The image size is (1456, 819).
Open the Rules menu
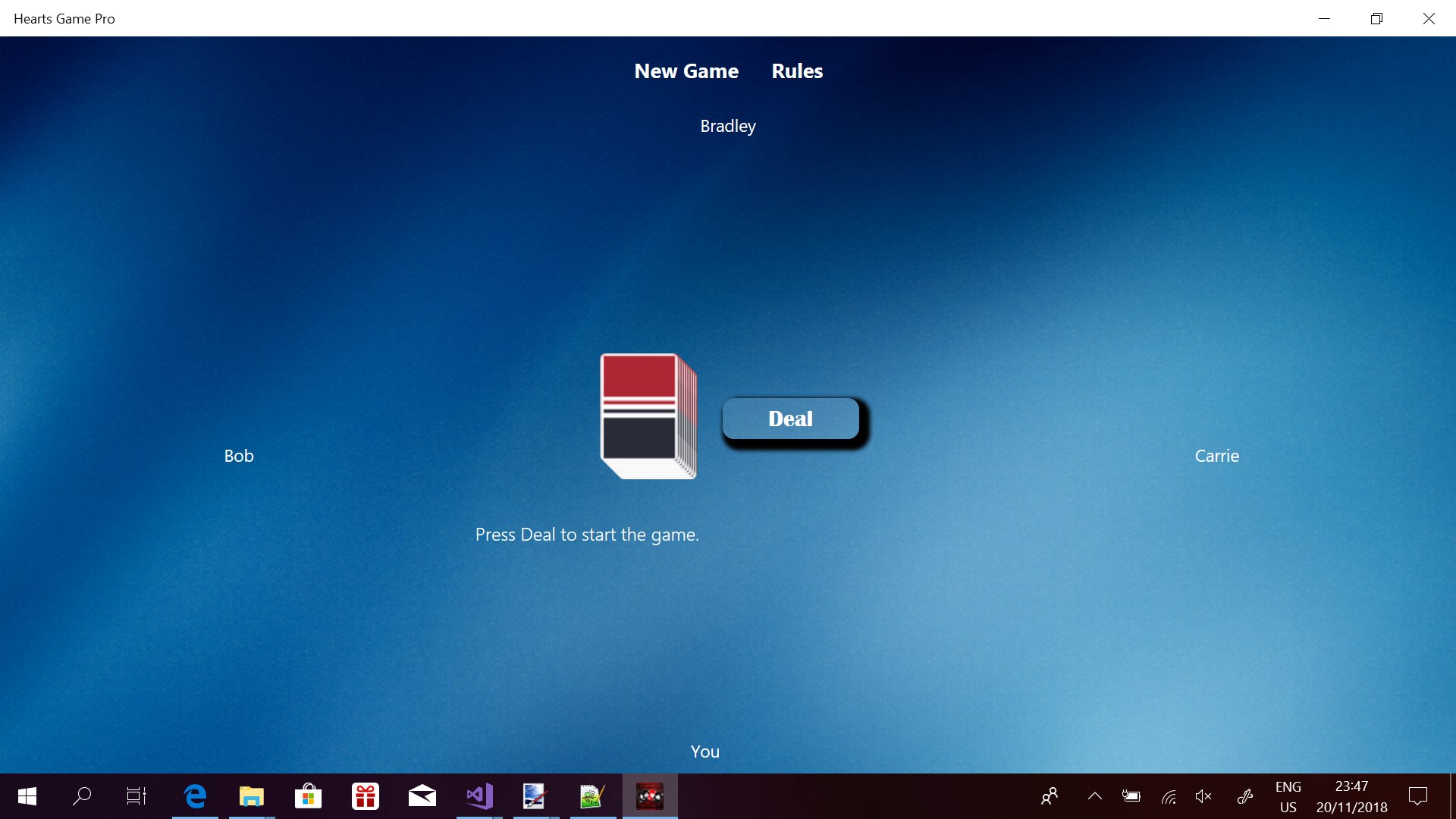coord(796,71)
